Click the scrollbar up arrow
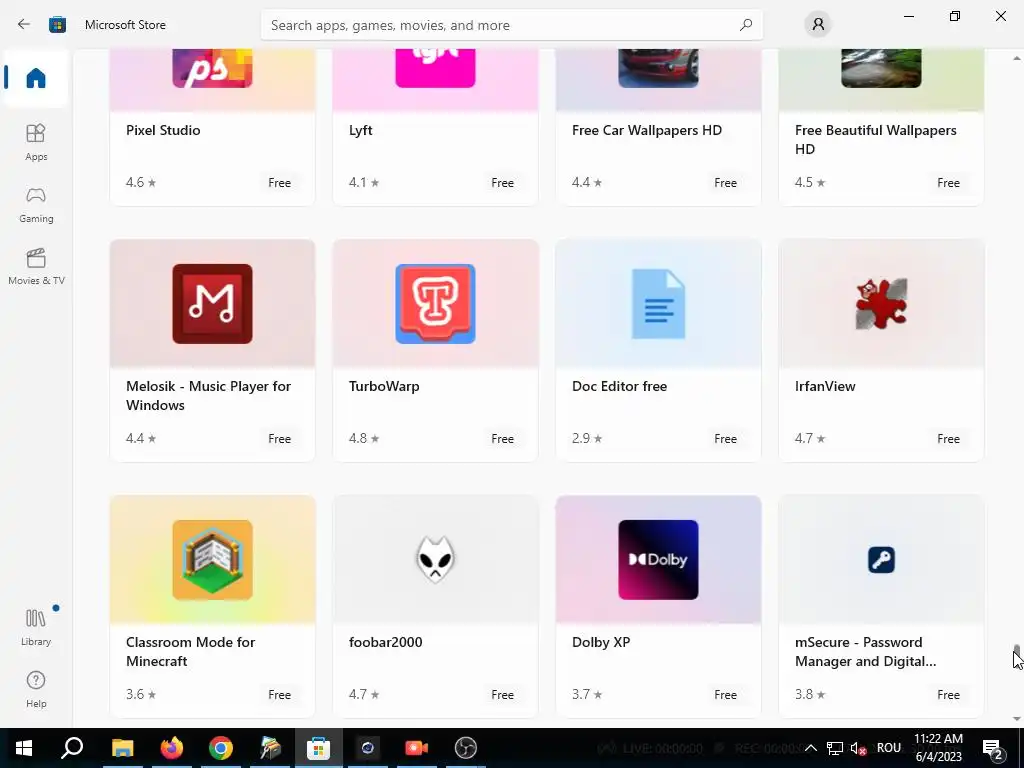This screenshot has width=1024, height=768. pyautogui.click(x=1017, y=58)
